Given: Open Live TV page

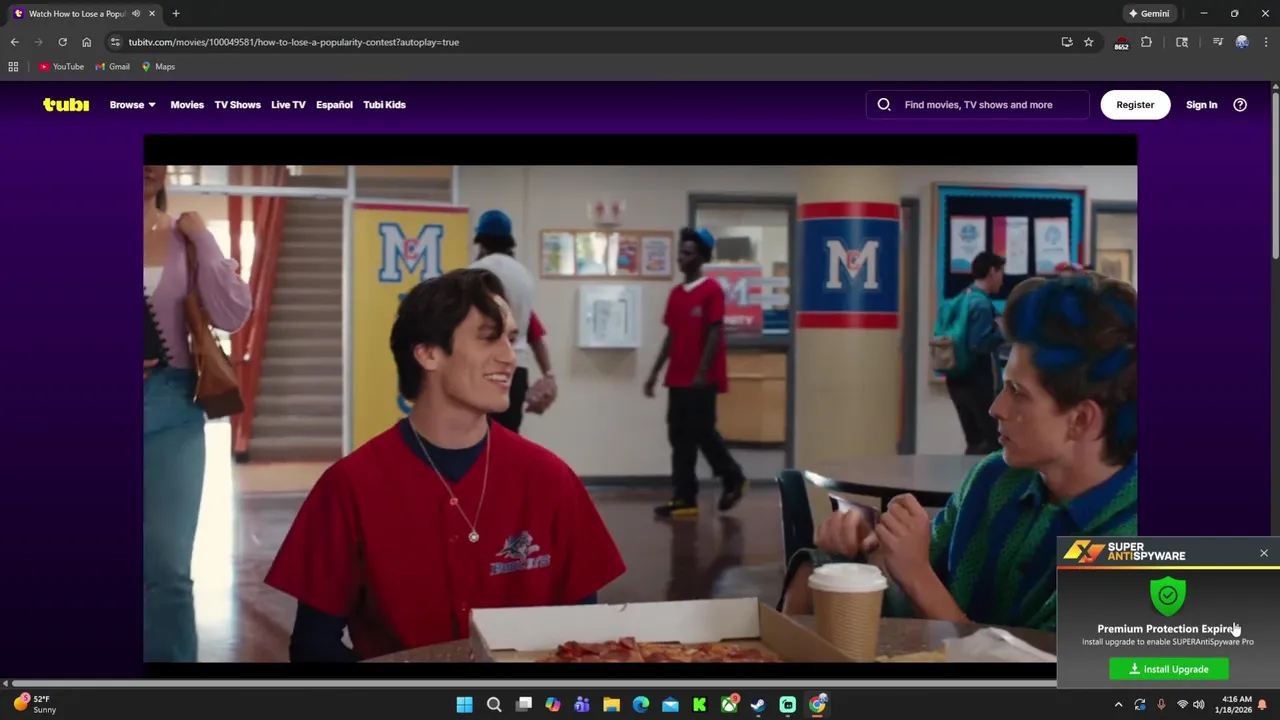Looking at the screenshot, I should point(288,104).
